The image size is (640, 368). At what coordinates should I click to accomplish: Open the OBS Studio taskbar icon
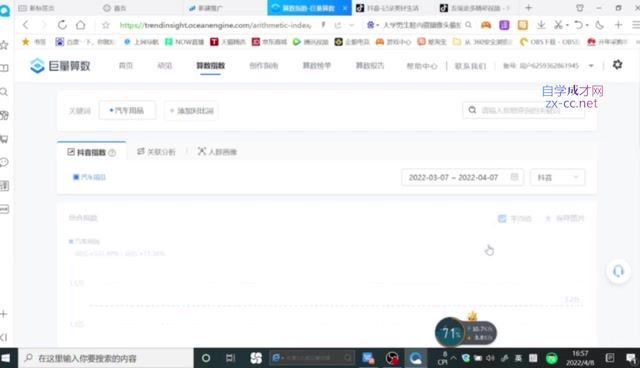click(392, 358)
